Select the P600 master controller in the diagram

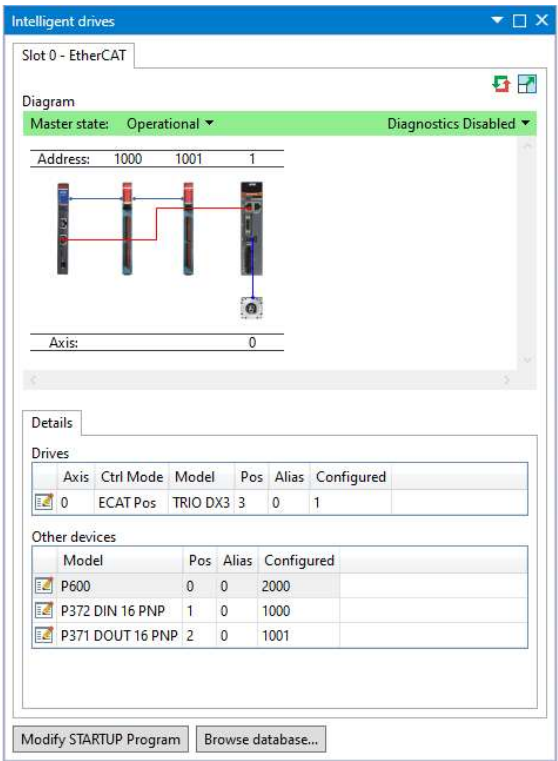tap(63, 228)
